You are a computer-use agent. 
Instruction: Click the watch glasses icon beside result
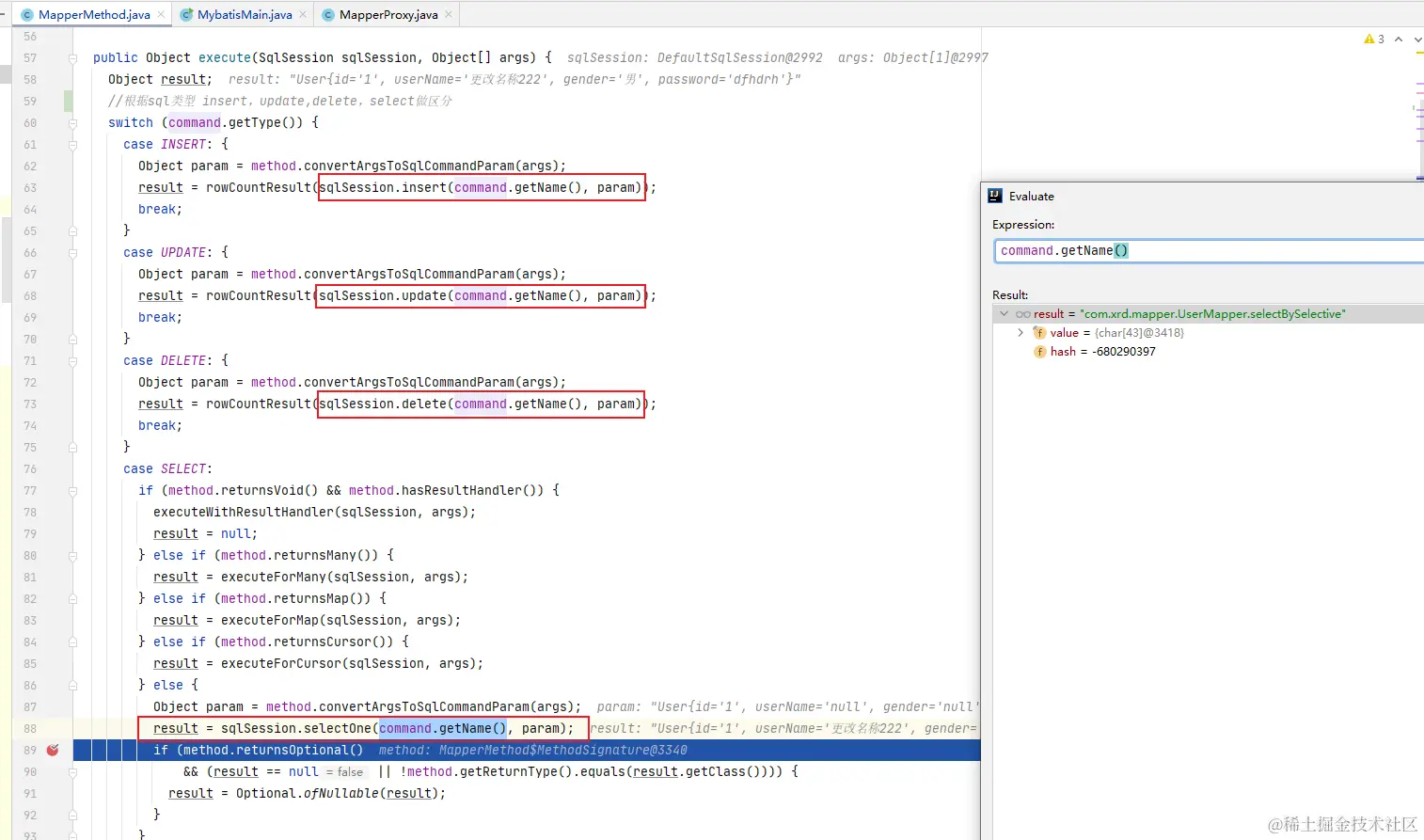pos(1023,314)
